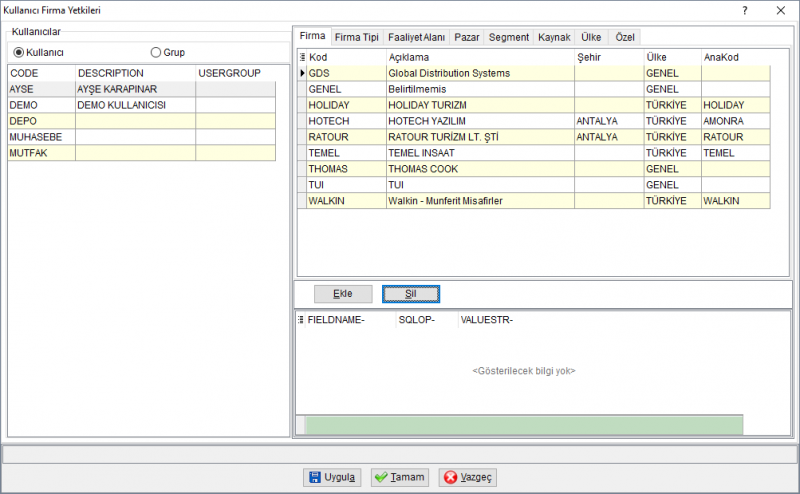
Task: Click the green bar below the filter grid
Action: point(524,425)
